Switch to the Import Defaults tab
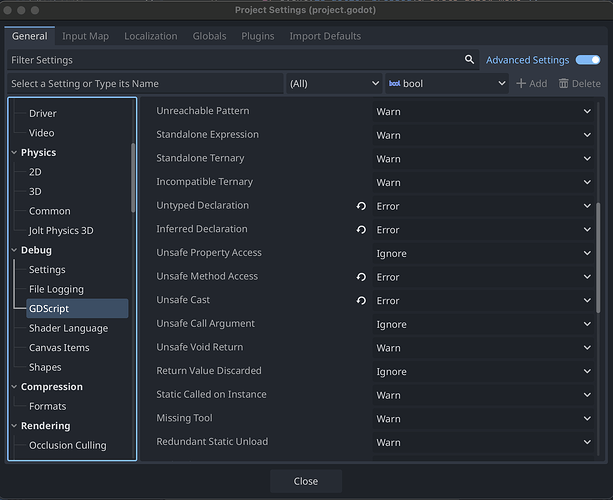 325,36
